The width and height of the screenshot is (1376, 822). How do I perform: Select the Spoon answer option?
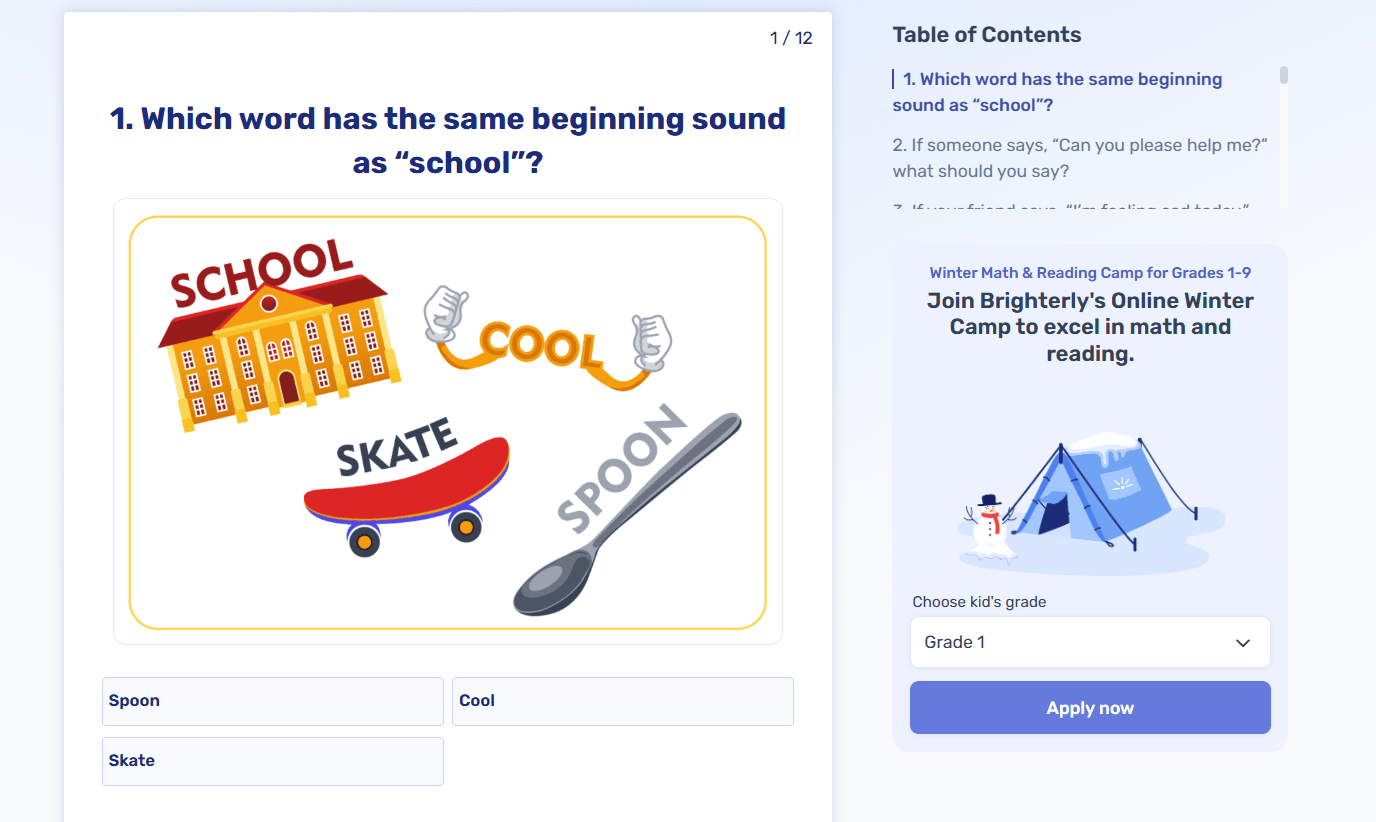[x=272, y=701]
